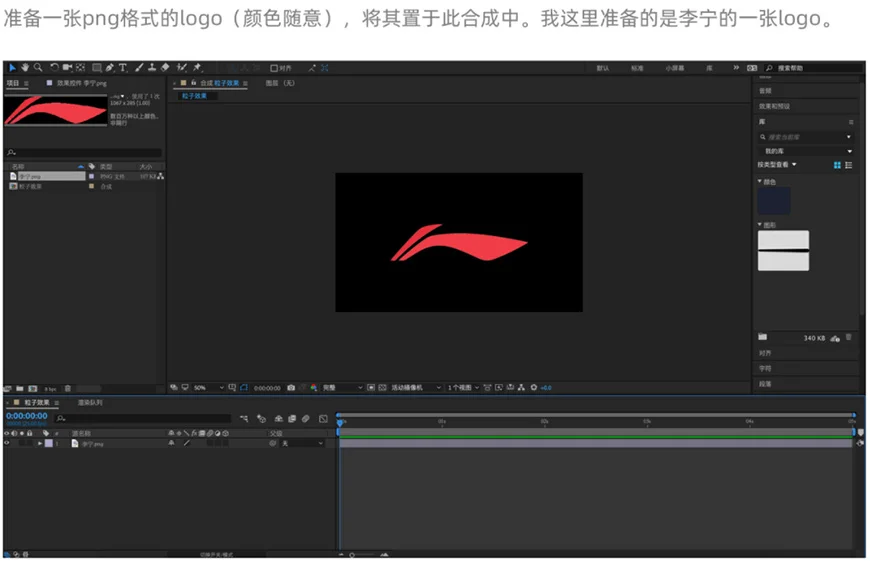Create new composition from Project panel footer
The height and width of the screenshot is (561, 870).
(33, 388)
